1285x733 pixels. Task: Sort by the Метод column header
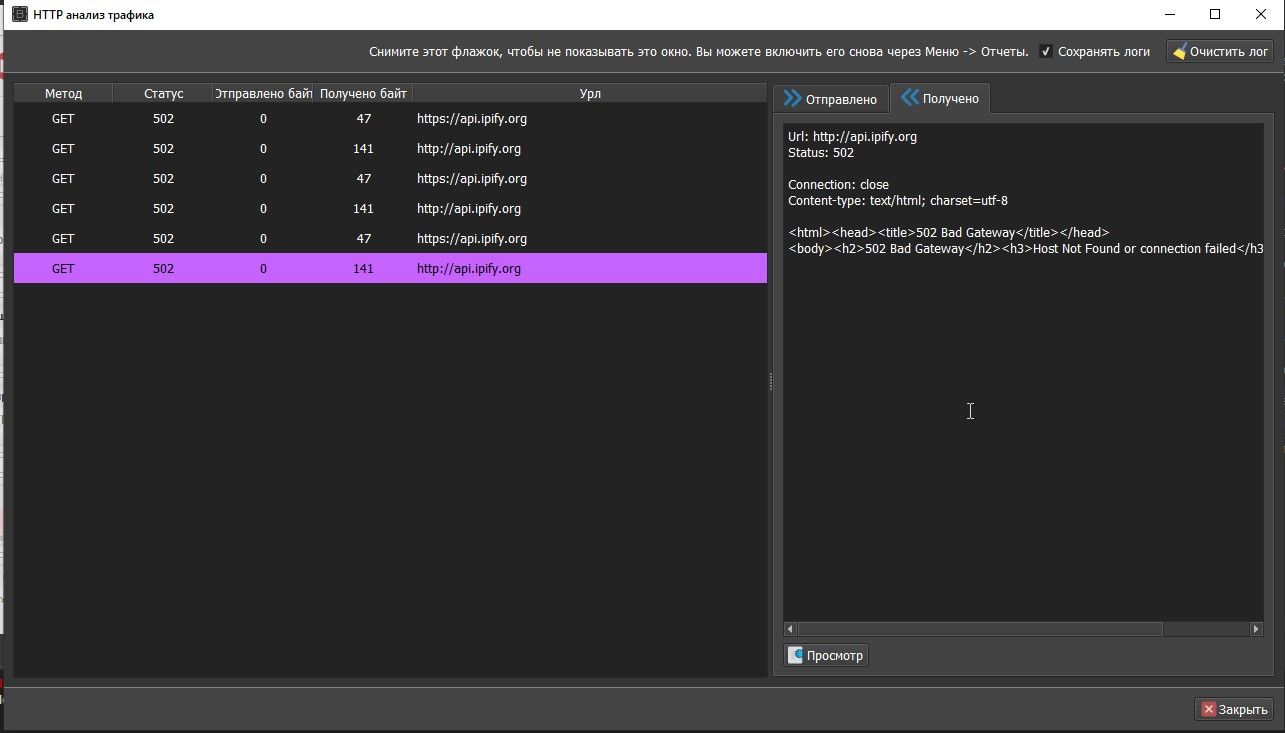pyautogui.click(x=63, y=94)
